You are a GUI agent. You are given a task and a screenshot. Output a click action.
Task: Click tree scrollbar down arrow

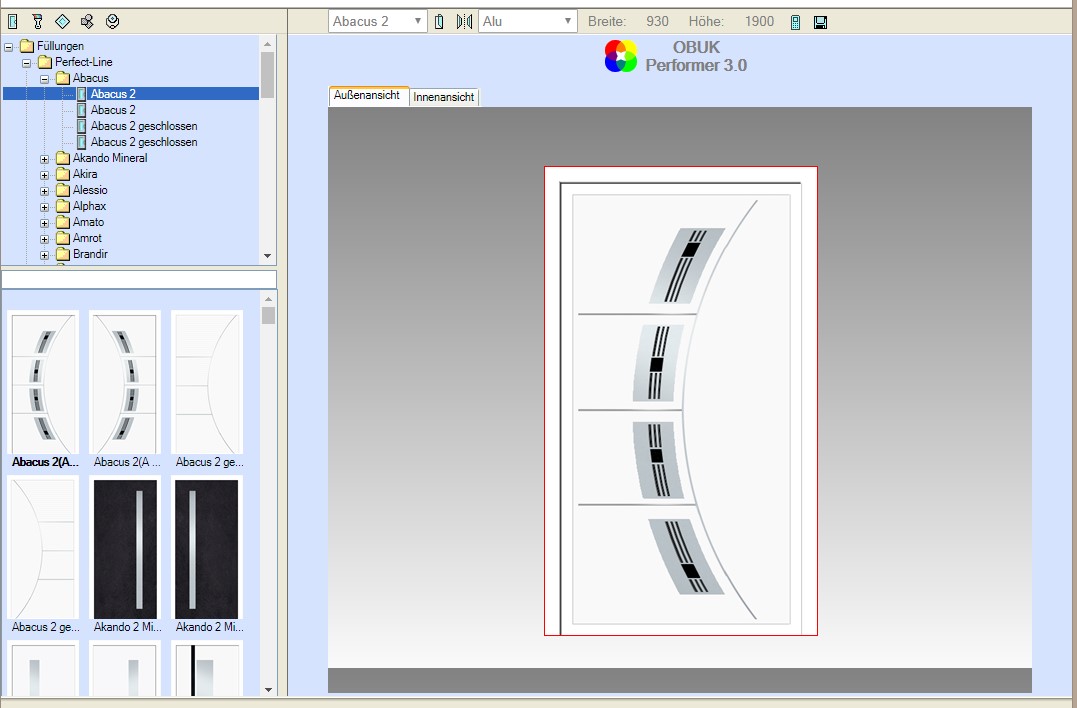[x=268, y=256]
